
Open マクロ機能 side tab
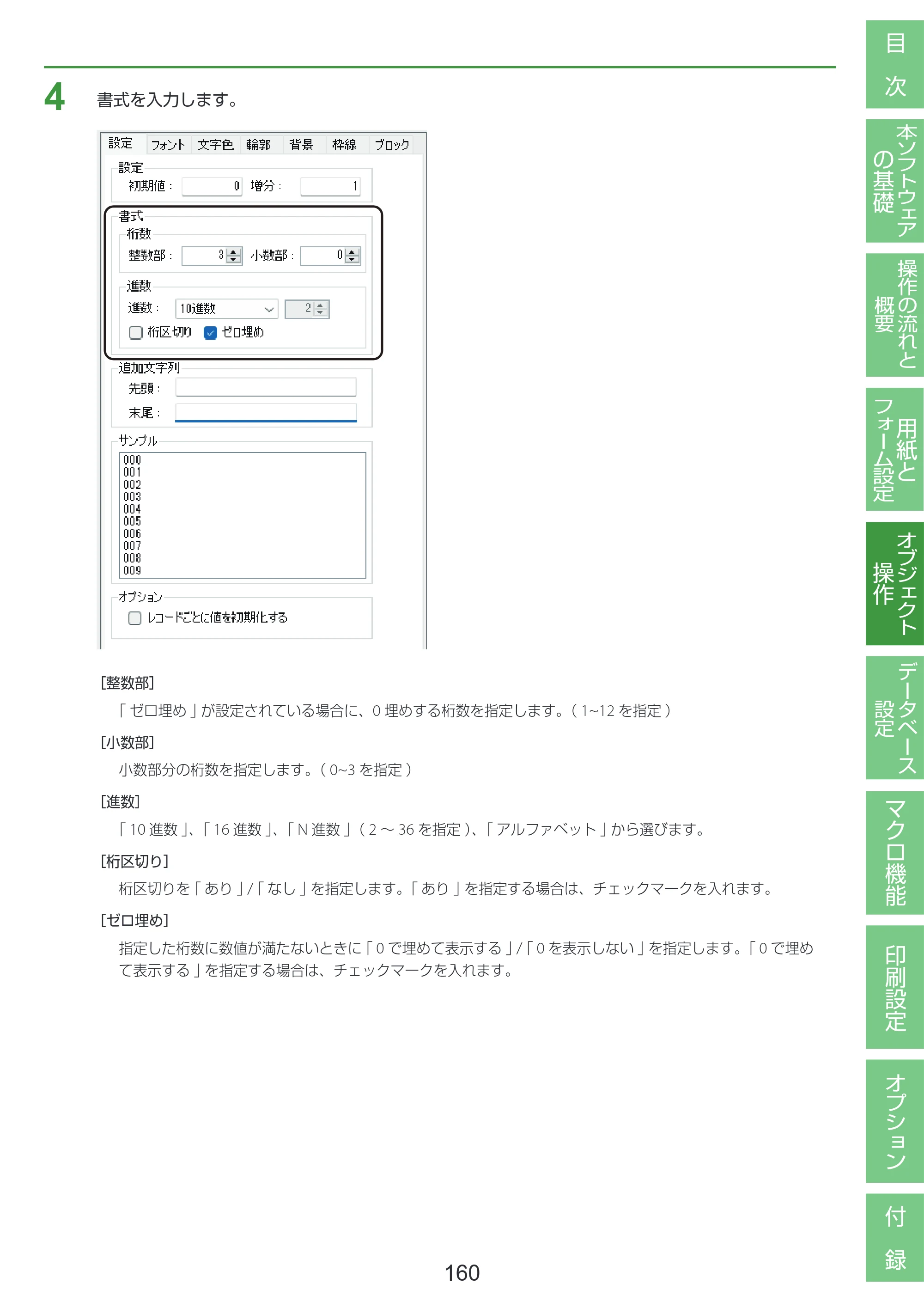point(894,853)
